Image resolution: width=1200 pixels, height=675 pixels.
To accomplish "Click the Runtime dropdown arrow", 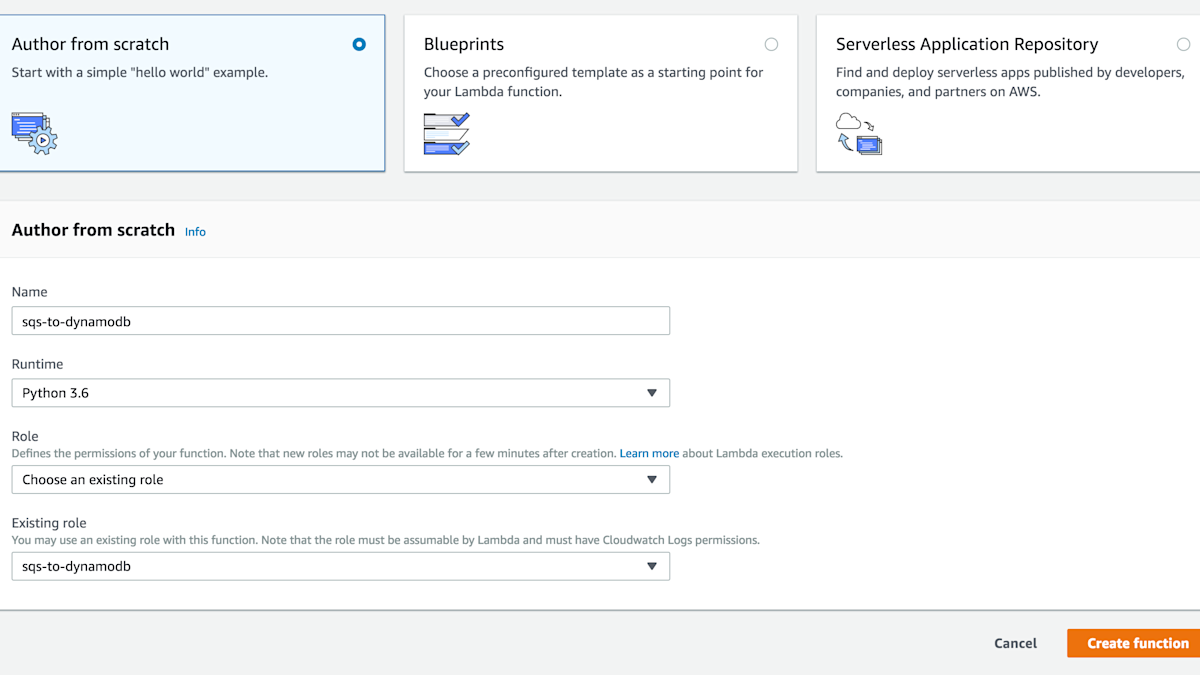I will click(x=651, y=393).
